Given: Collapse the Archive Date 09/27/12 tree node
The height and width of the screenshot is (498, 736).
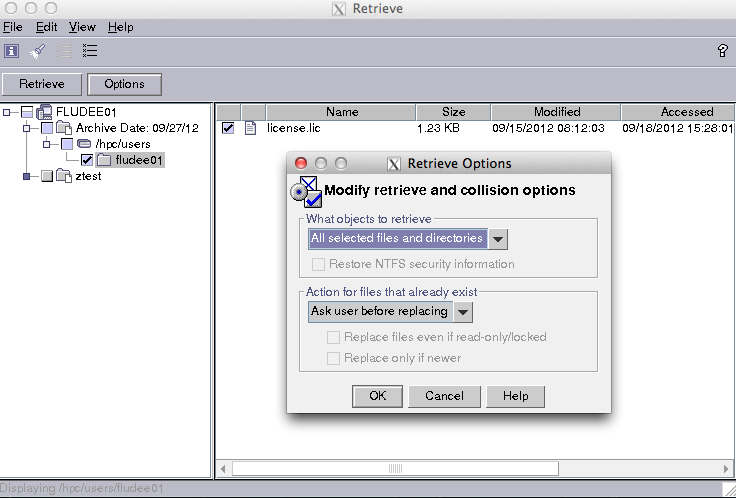Looking at the screenshot, I should click(x=25, y=128).
